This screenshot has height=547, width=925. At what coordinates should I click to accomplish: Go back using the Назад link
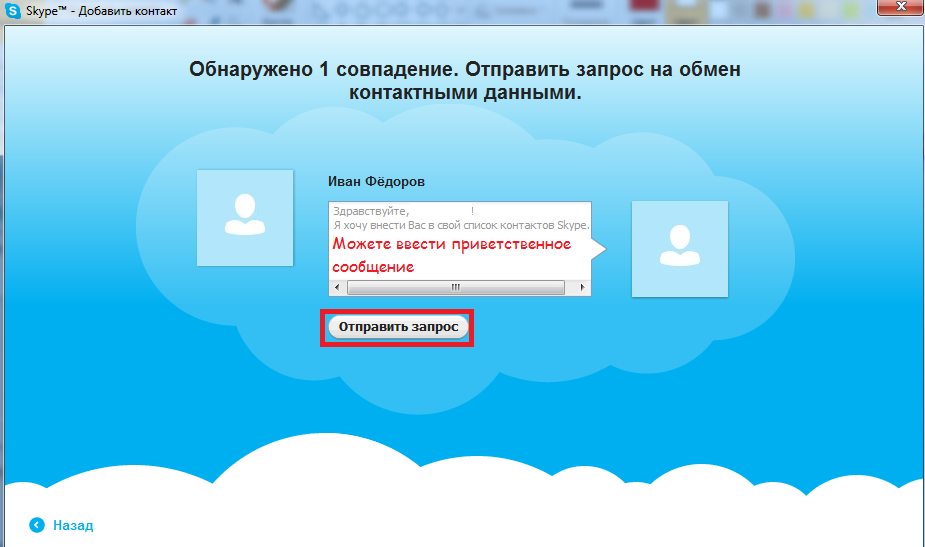tap(73, 525)
